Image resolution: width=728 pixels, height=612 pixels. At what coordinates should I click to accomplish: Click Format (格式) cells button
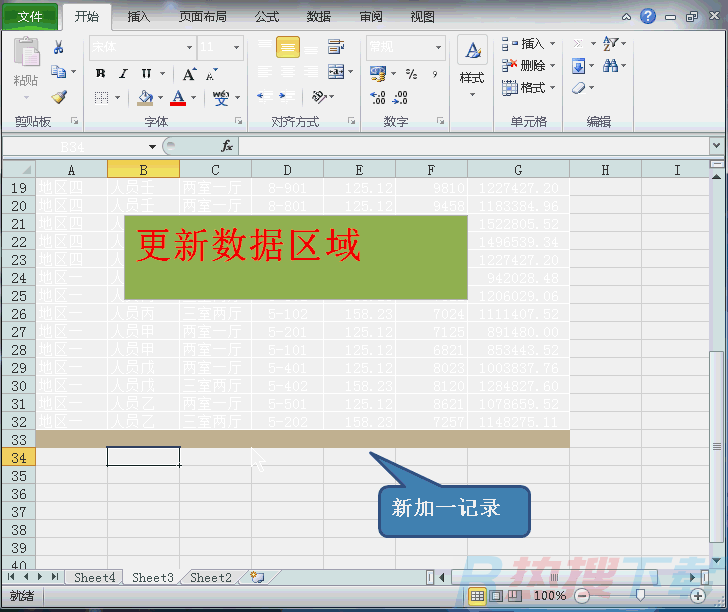[x=528, y=87]
